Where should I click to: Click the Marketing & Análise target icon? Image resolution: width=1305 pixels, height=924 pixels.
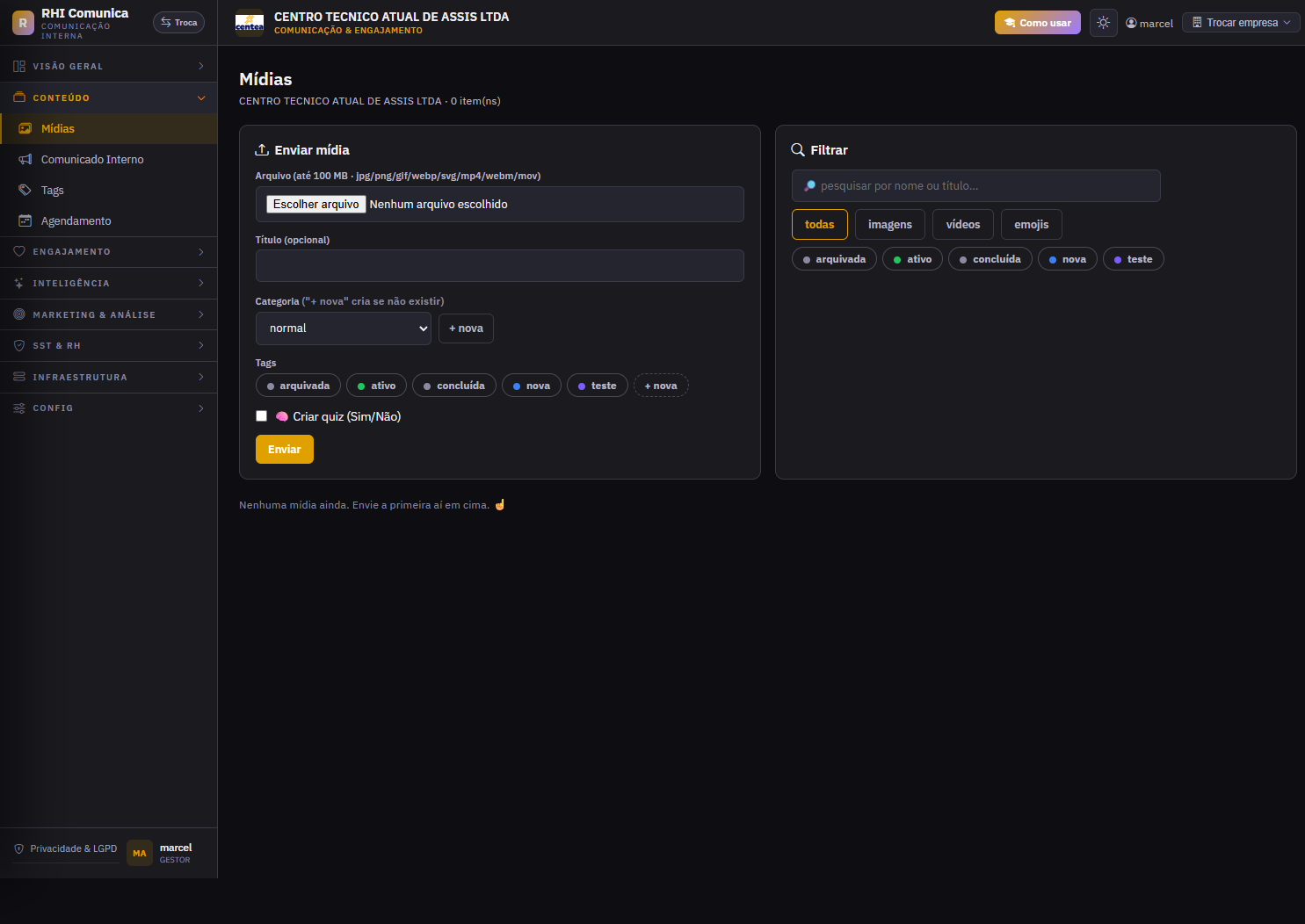(19, 314)
